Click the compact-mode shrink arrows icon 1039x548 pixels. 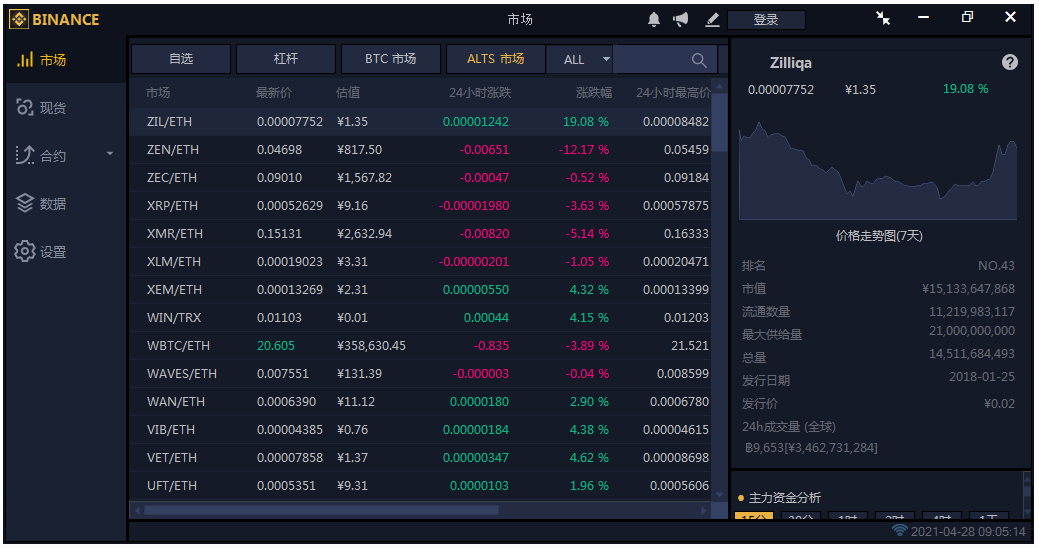point(883,18)
